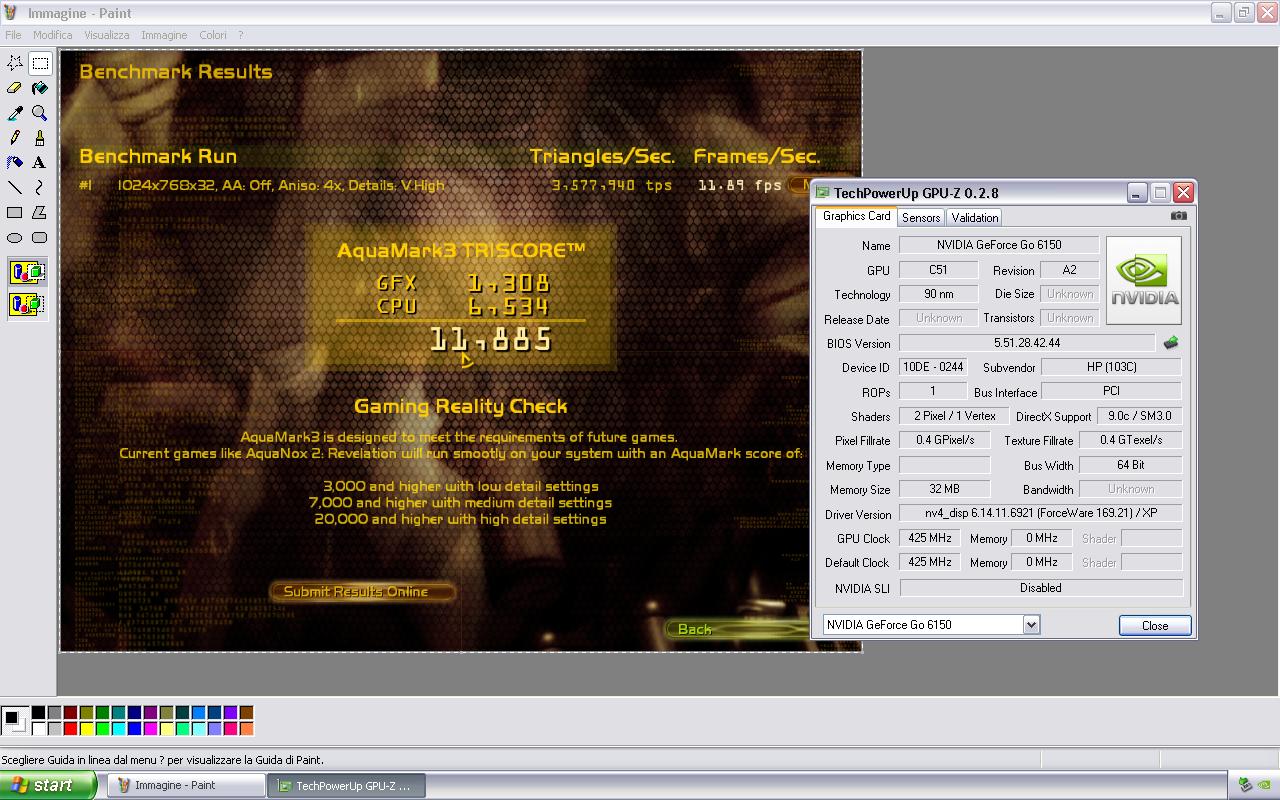The image size is (1280, 800).
Task: Open the ? help menu
Action: coord(241,35)
